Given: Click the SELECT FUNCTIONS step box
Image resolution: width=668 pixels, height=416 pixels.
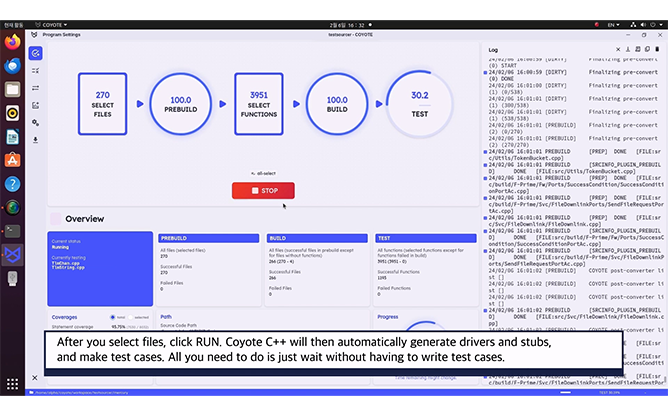Looking at the screenshot, I should pos(259,104).
